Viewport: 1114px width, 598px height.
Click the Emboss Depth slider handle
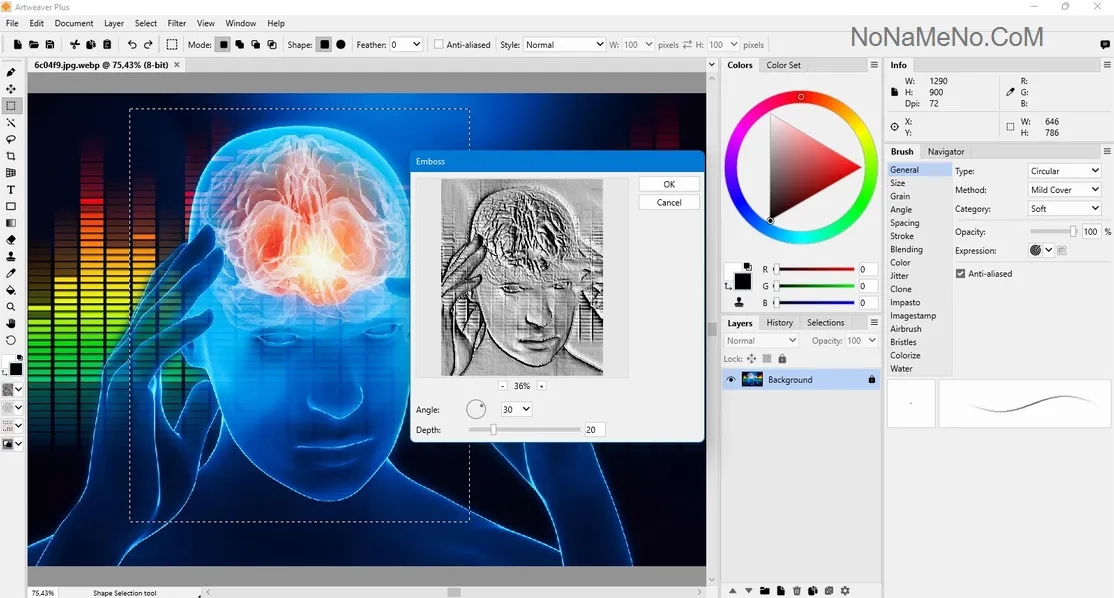tap(493, 430)
